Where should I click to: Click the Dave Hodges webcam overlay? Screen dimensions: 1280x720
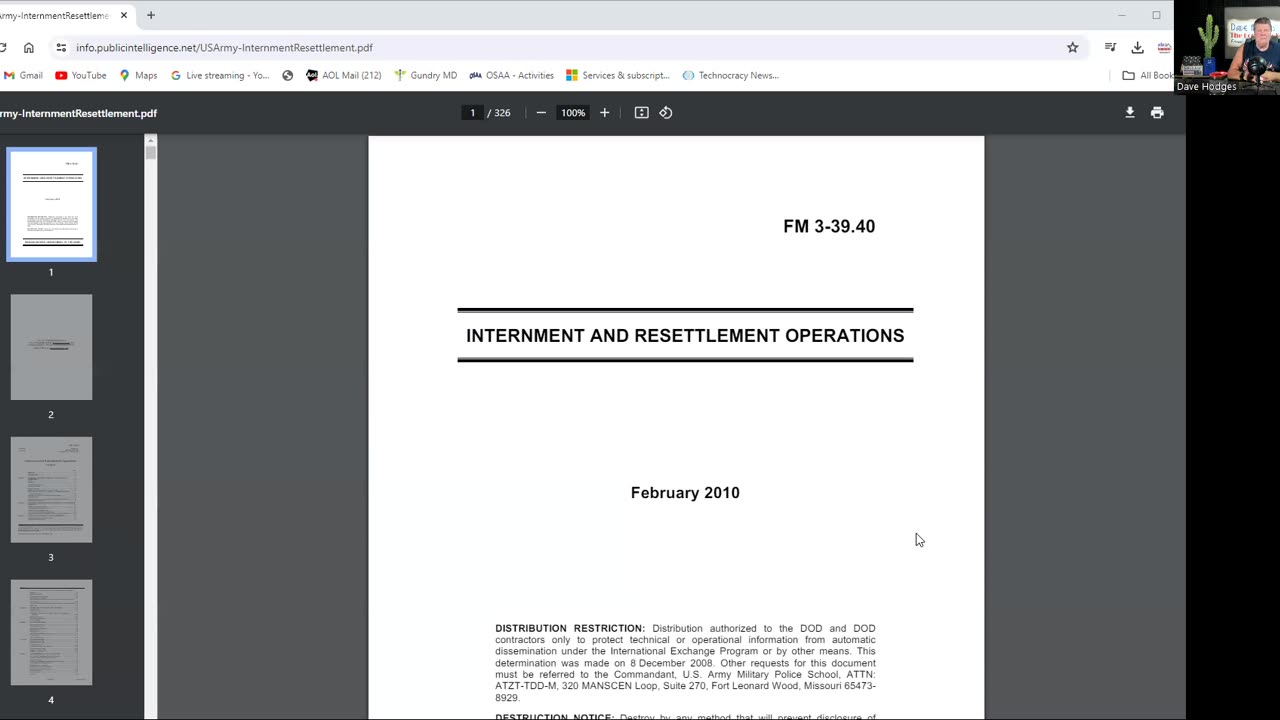point(1227,47)
